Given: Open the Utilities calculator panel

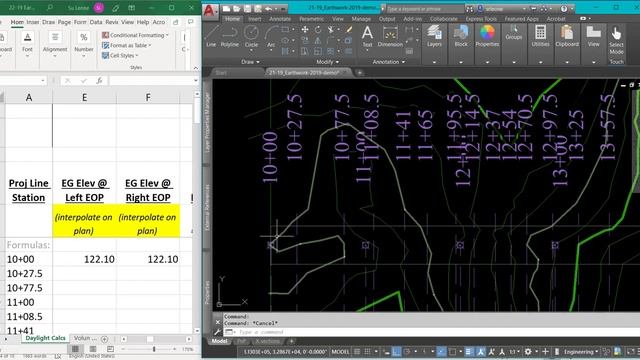Looking at the screenshot, I should point(540,36).
